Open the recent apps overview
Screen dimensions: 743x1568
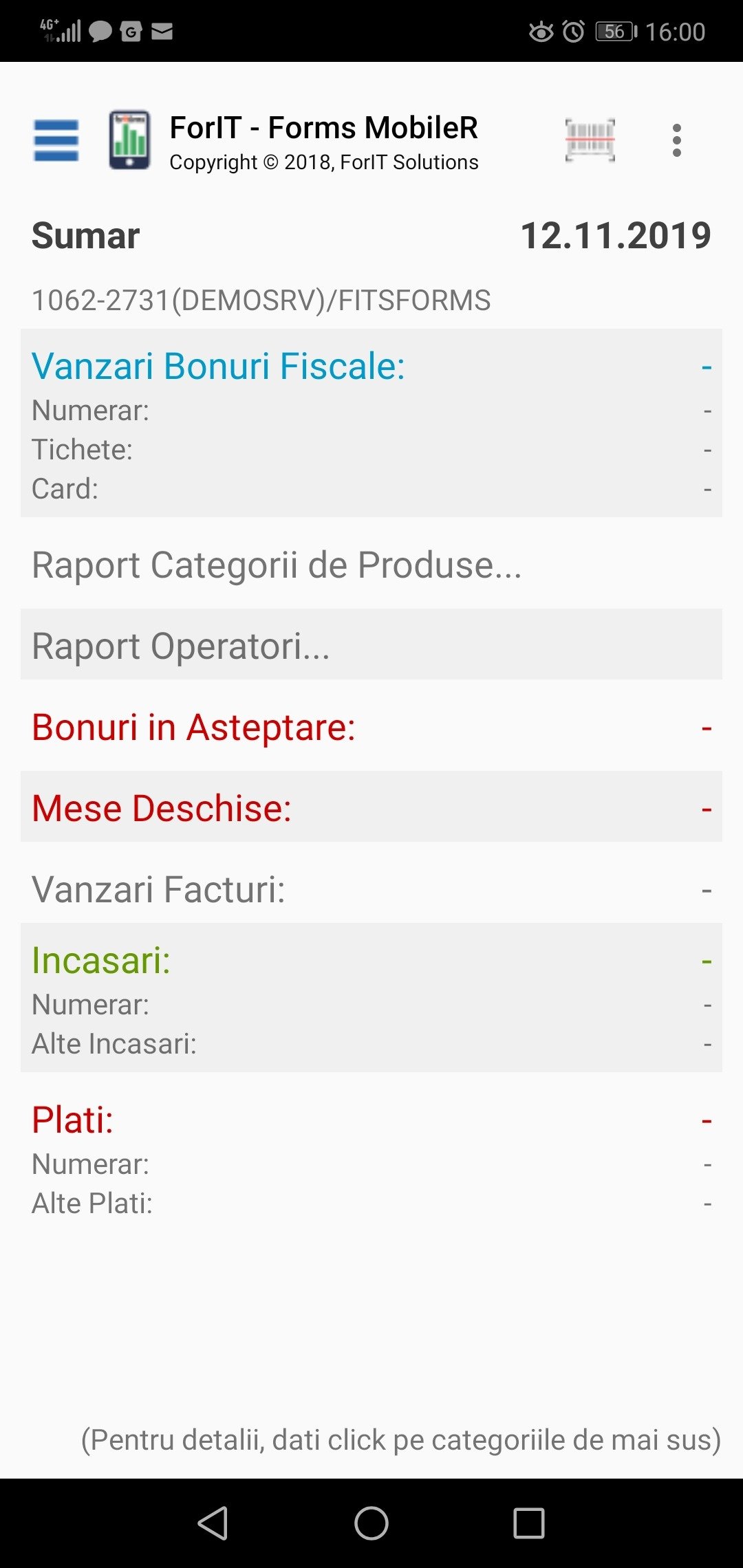click(x=529, y=1523)
